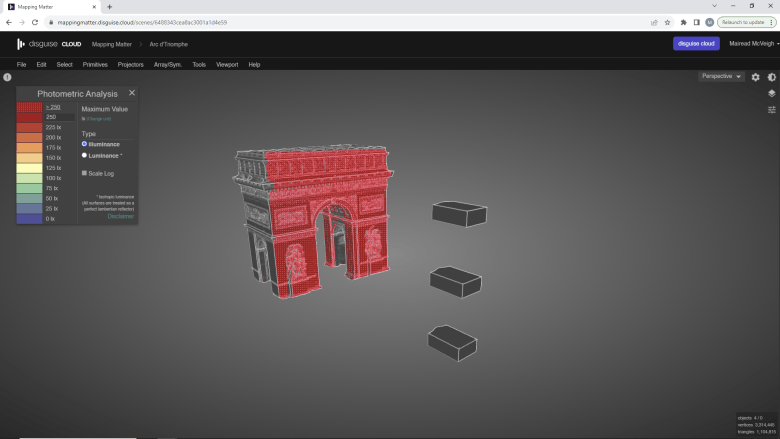
Task: Open the Chrome profile avatar
Action: (709, 22)
